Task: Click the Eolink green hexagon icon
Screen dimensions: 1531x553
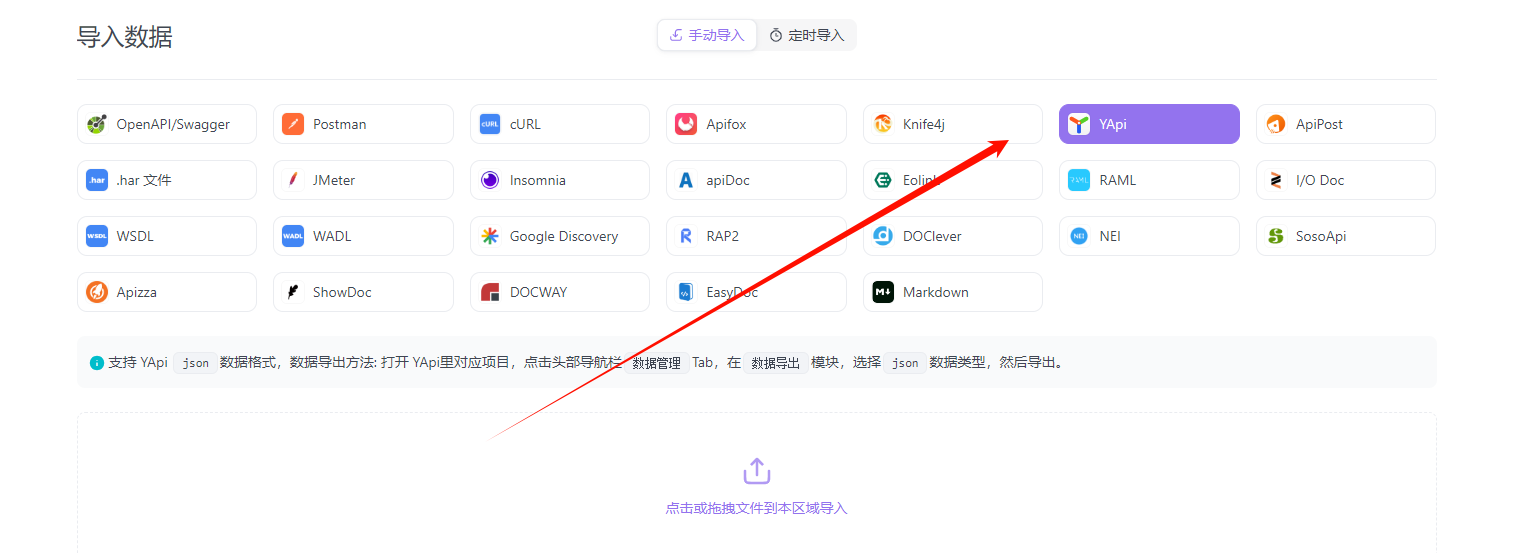Action: [x=883, y=180]
